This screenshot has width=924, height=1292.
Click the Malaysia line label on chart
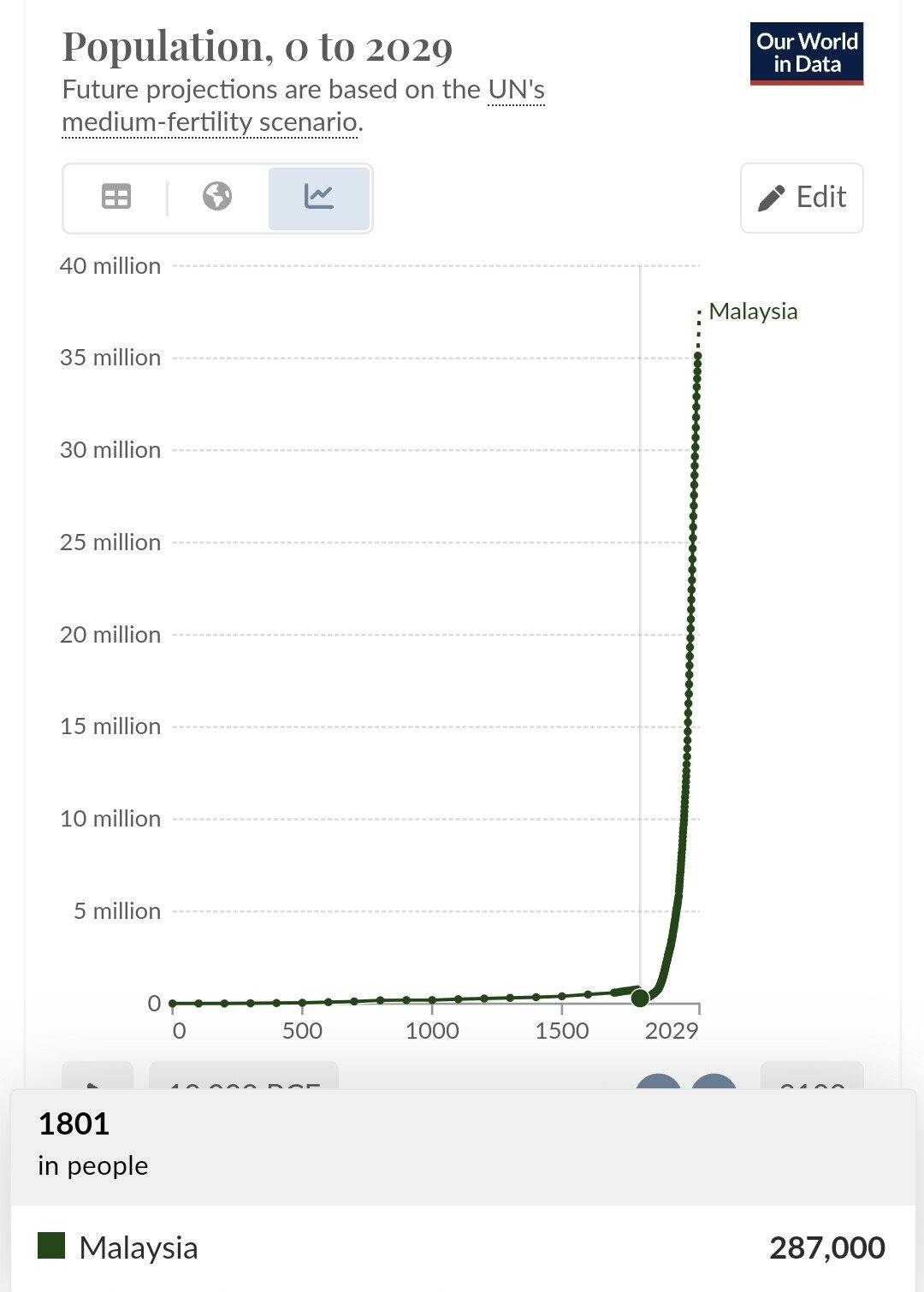(x=753, y=311)
